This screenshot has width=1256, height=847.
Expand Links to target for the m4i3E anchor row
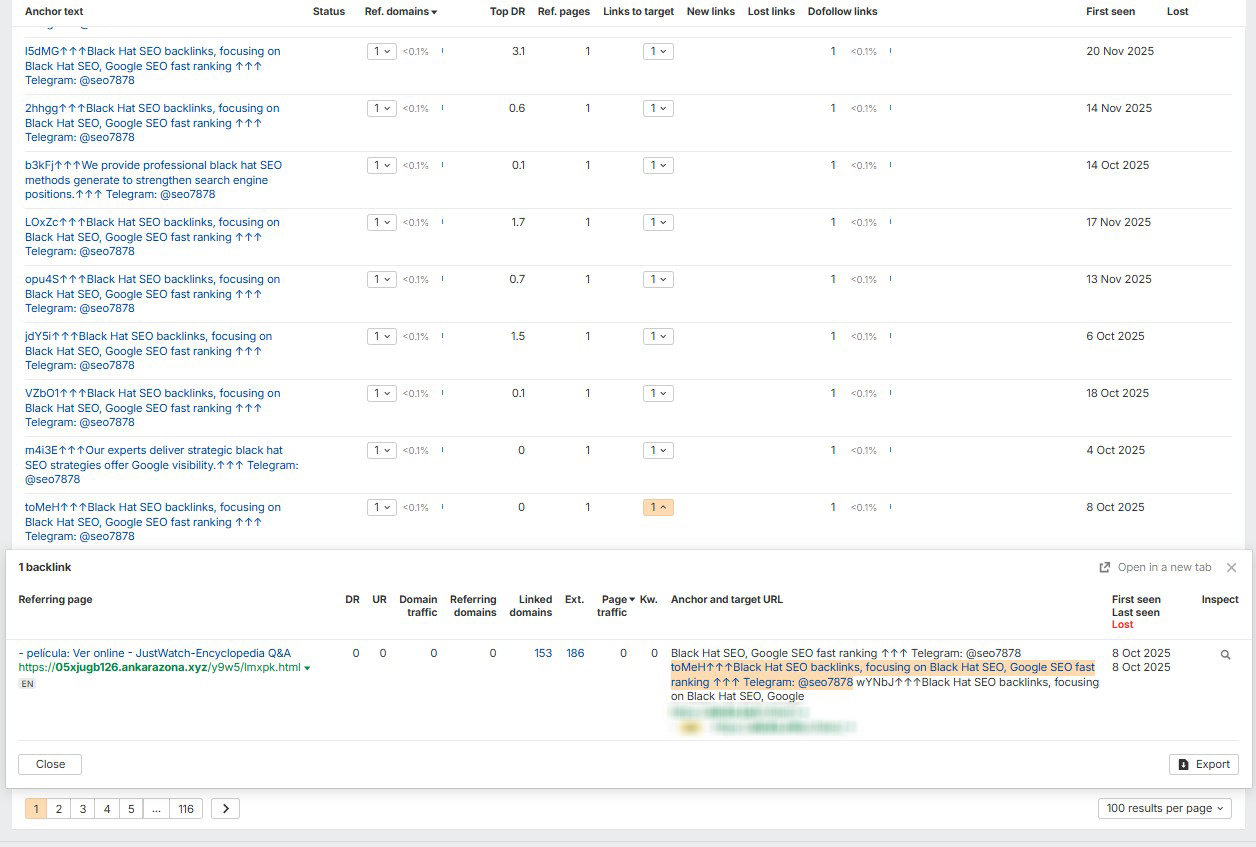click(658, 451)
